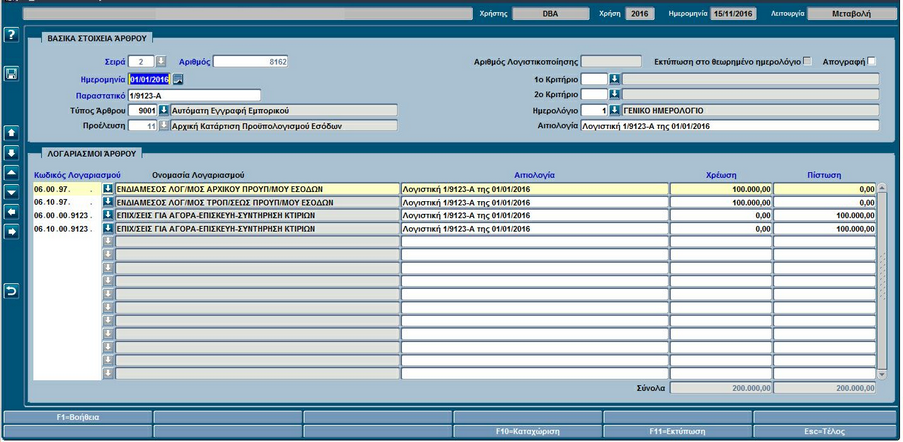
Task: Toggle Εκτύπωση στο θεωρημένο ημερολόγιο checkbox
Action: pos(808,61)
